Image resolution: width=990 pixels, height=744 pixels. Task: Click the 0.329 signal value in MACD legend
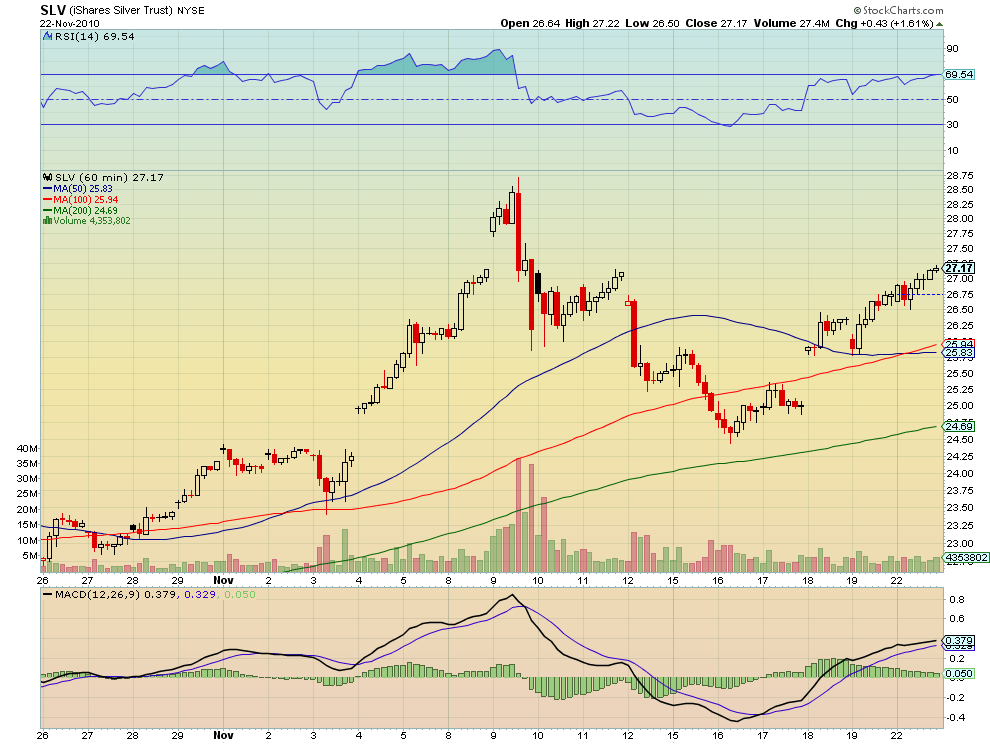pyautogui.click(x=200, y=594)
